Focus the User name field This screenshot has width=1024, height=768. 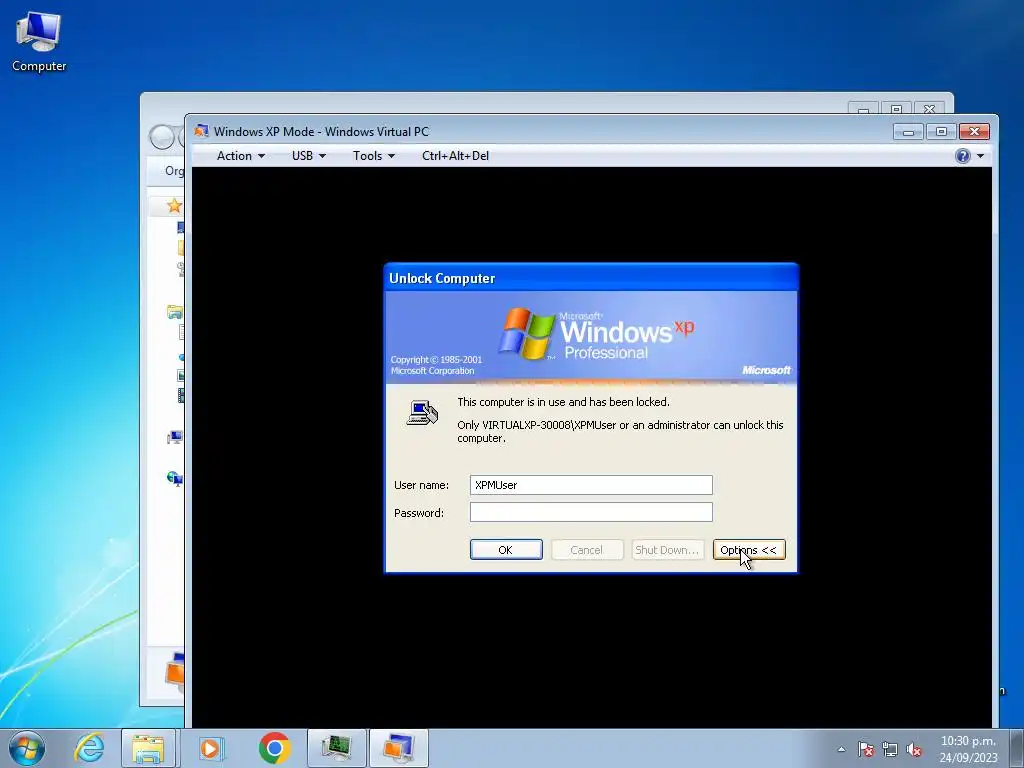coord(591,485)
